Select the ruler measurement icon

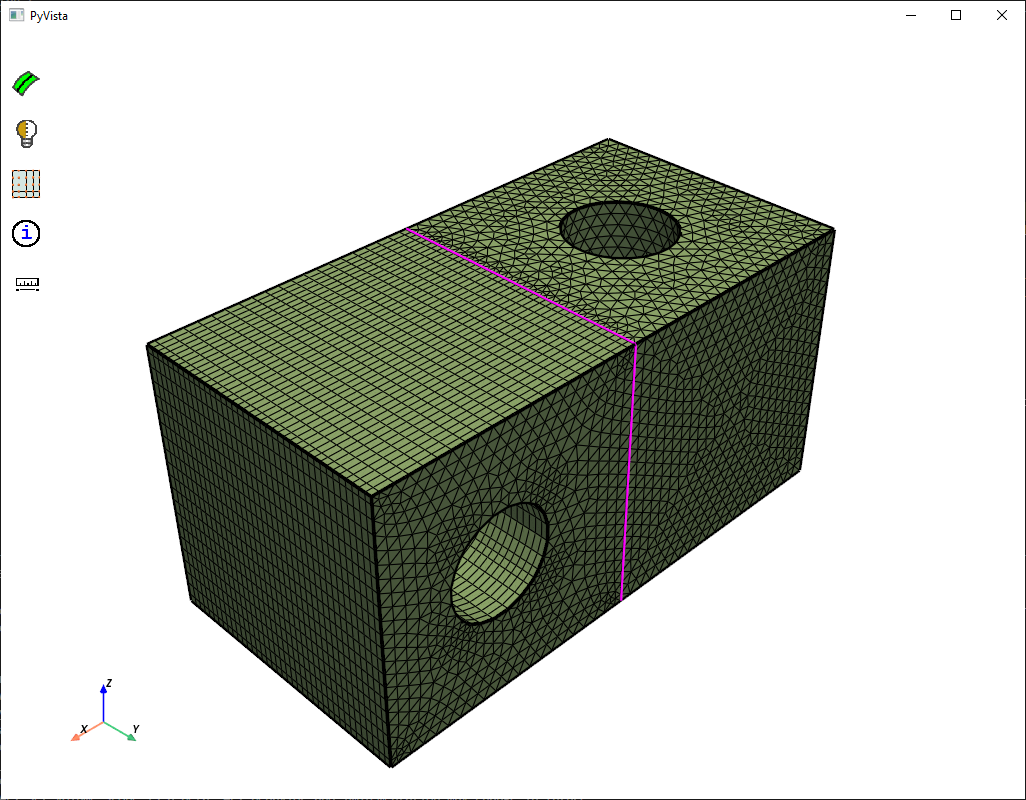(27, 284)
